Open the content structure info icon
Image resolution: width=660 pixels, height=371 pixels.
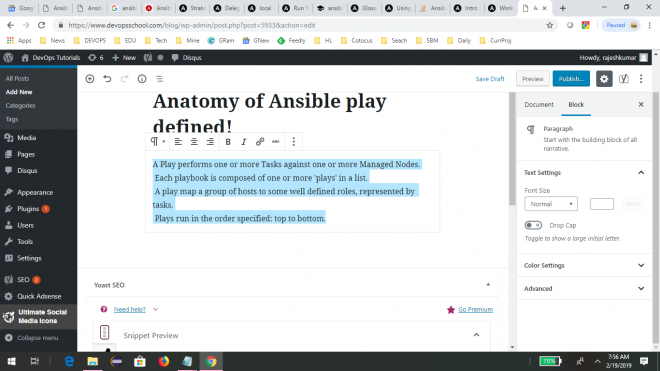(142, 79)
